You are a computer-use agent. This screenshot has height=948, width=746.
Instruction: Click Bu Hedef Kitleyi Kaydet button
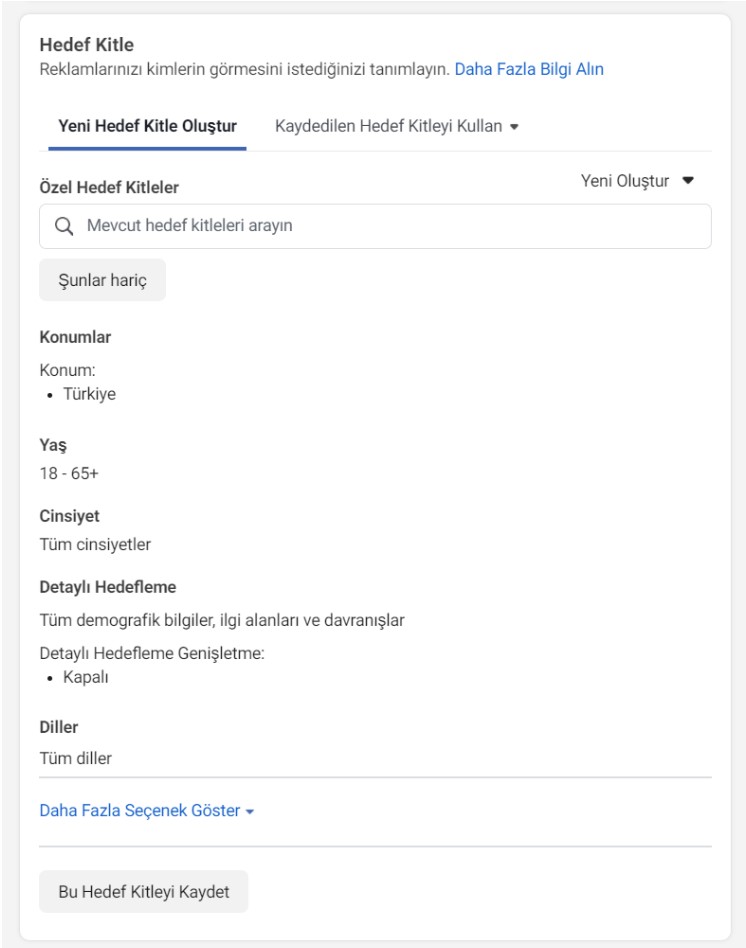pos(144,892)
